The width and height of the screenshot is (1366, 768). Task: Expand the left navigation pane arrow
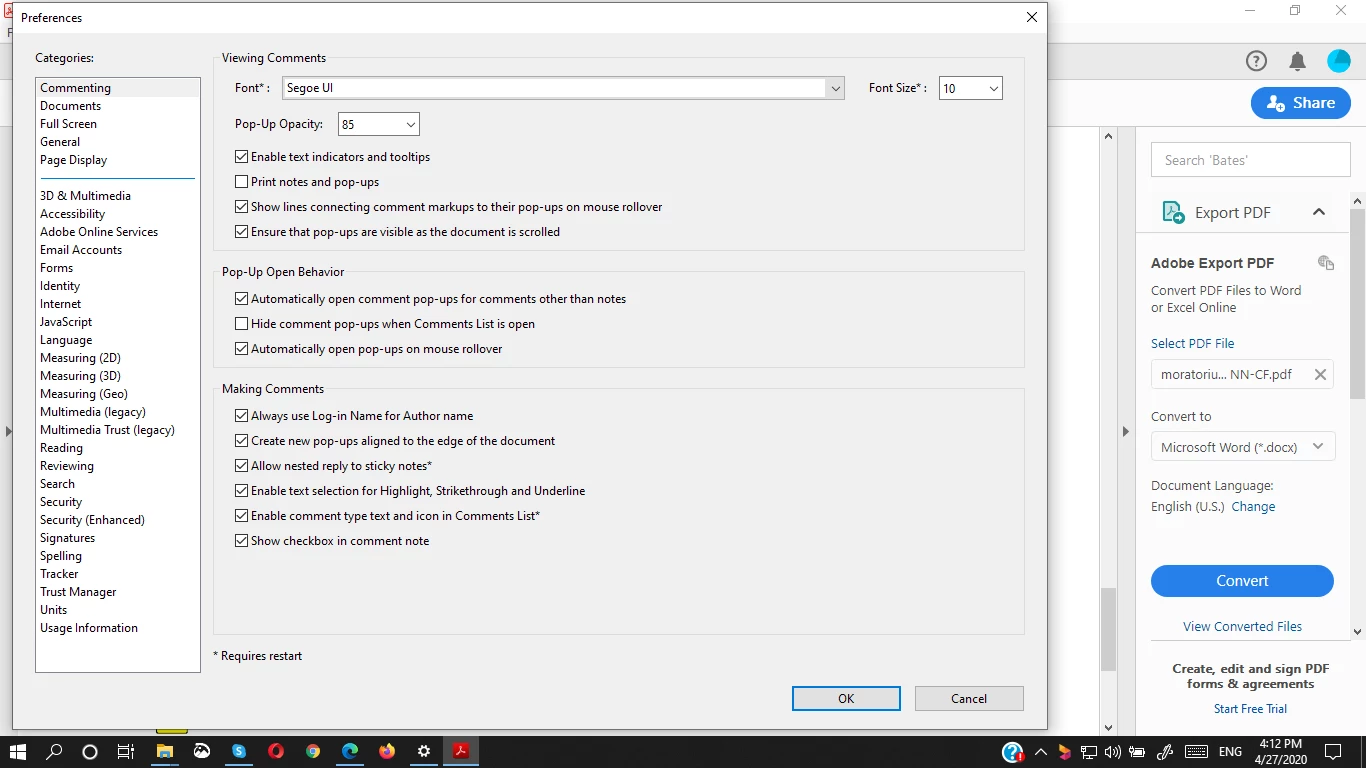coord(8,432)
